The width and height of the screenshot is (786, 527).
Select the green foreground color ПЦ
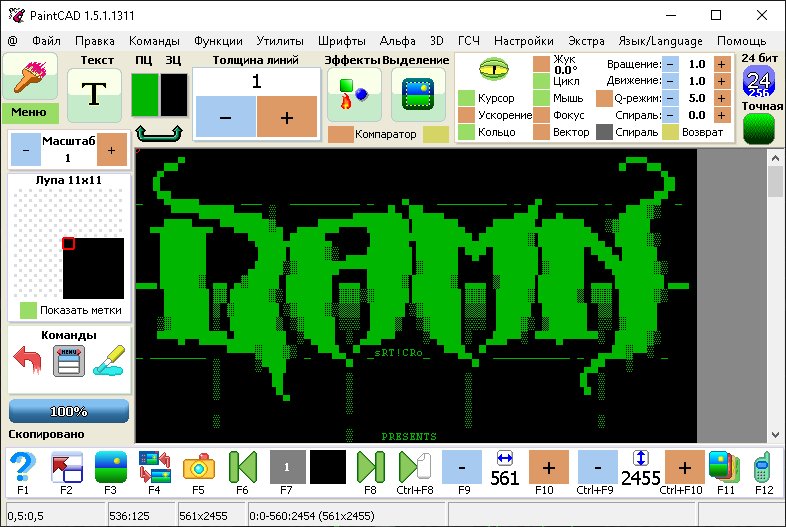point(145,95)
